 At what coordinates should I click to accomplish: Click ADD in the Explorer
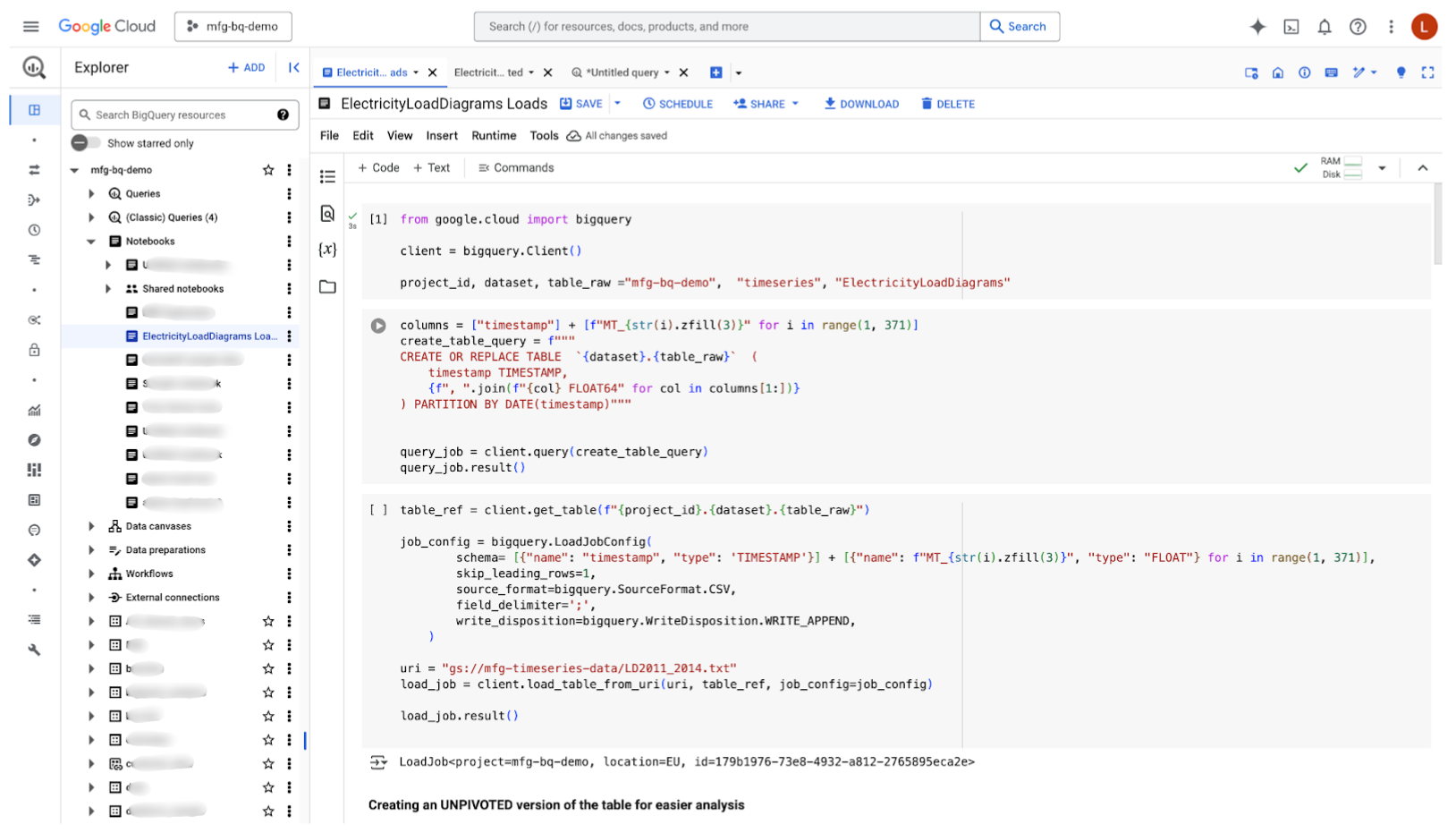click(x=246, y=67)
